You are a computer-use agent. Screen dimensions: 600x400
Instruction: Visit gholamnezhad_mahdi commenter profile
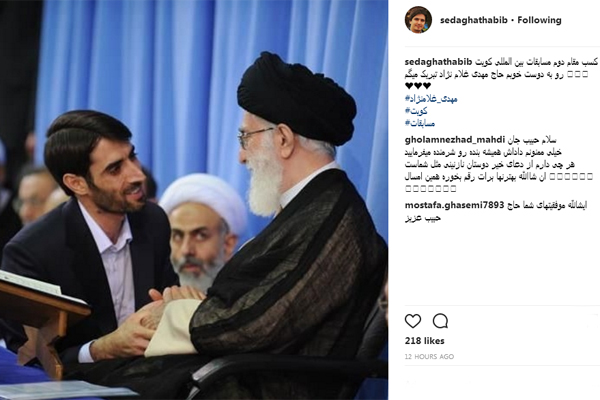coord(455,140)
